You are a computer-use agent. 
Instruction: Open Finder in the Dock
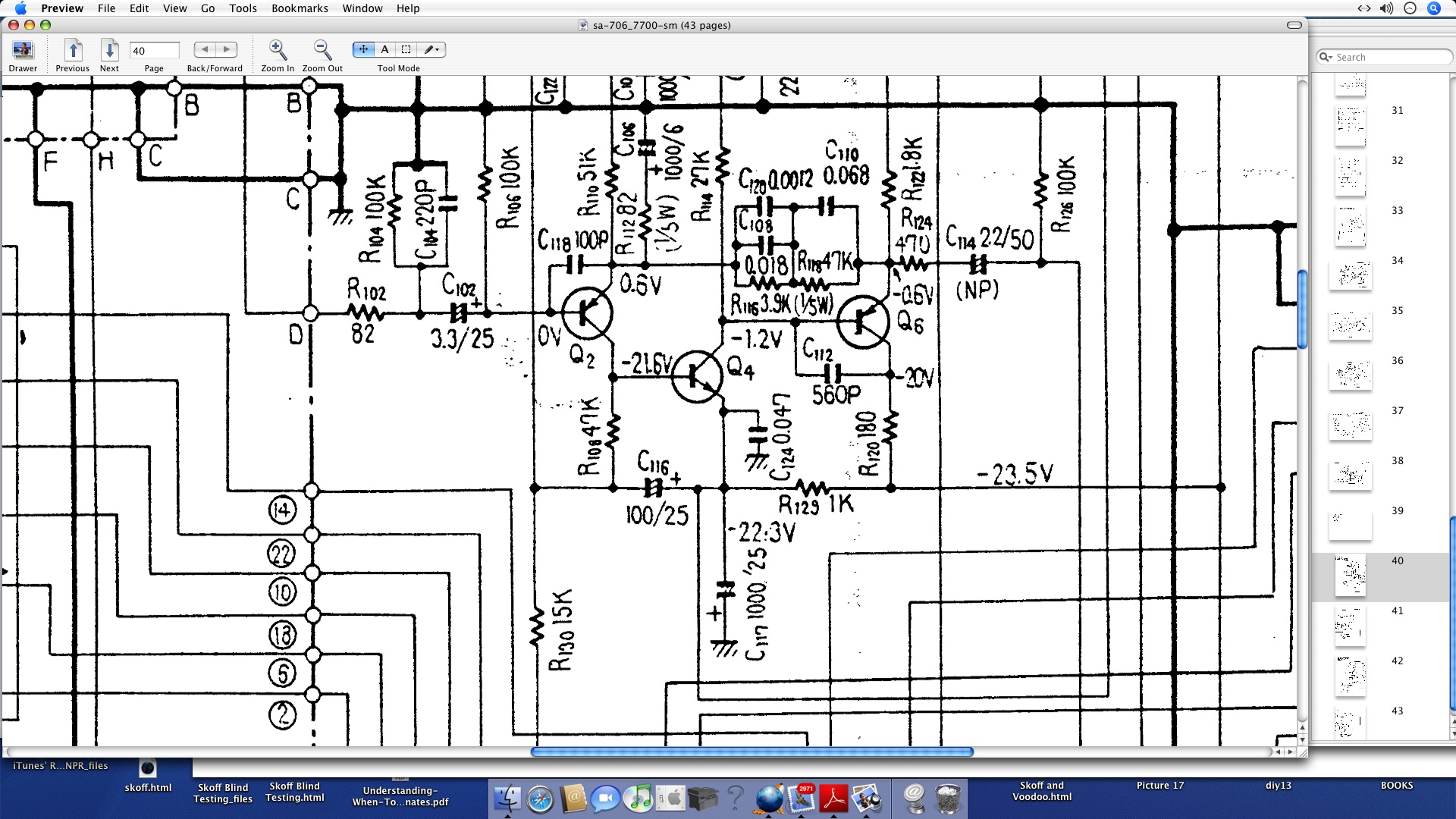click(507, 799)
